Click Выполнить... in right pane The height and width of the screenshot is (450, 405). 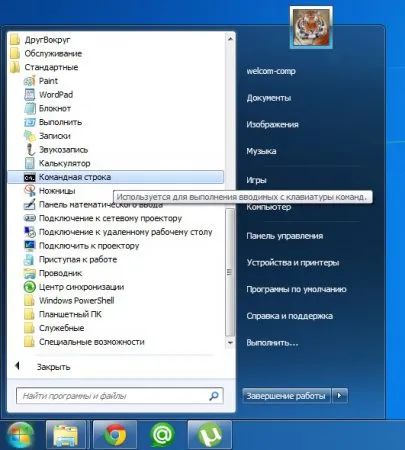coord(272,343)
